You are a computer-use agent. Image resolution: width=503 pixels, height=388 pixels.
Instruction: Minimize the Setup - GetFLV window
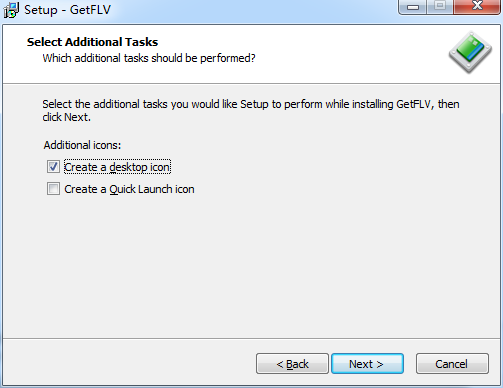pos(413,7)
